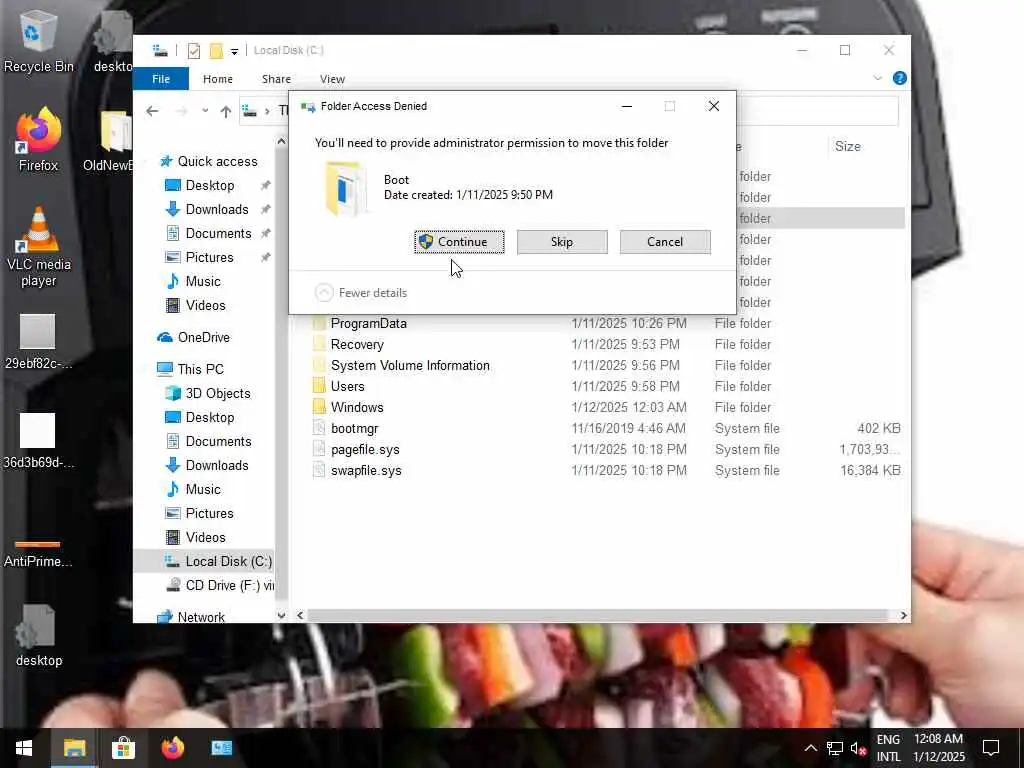Open the bootmgr file row
This screenshot has width=1024, height=768.
605,428
